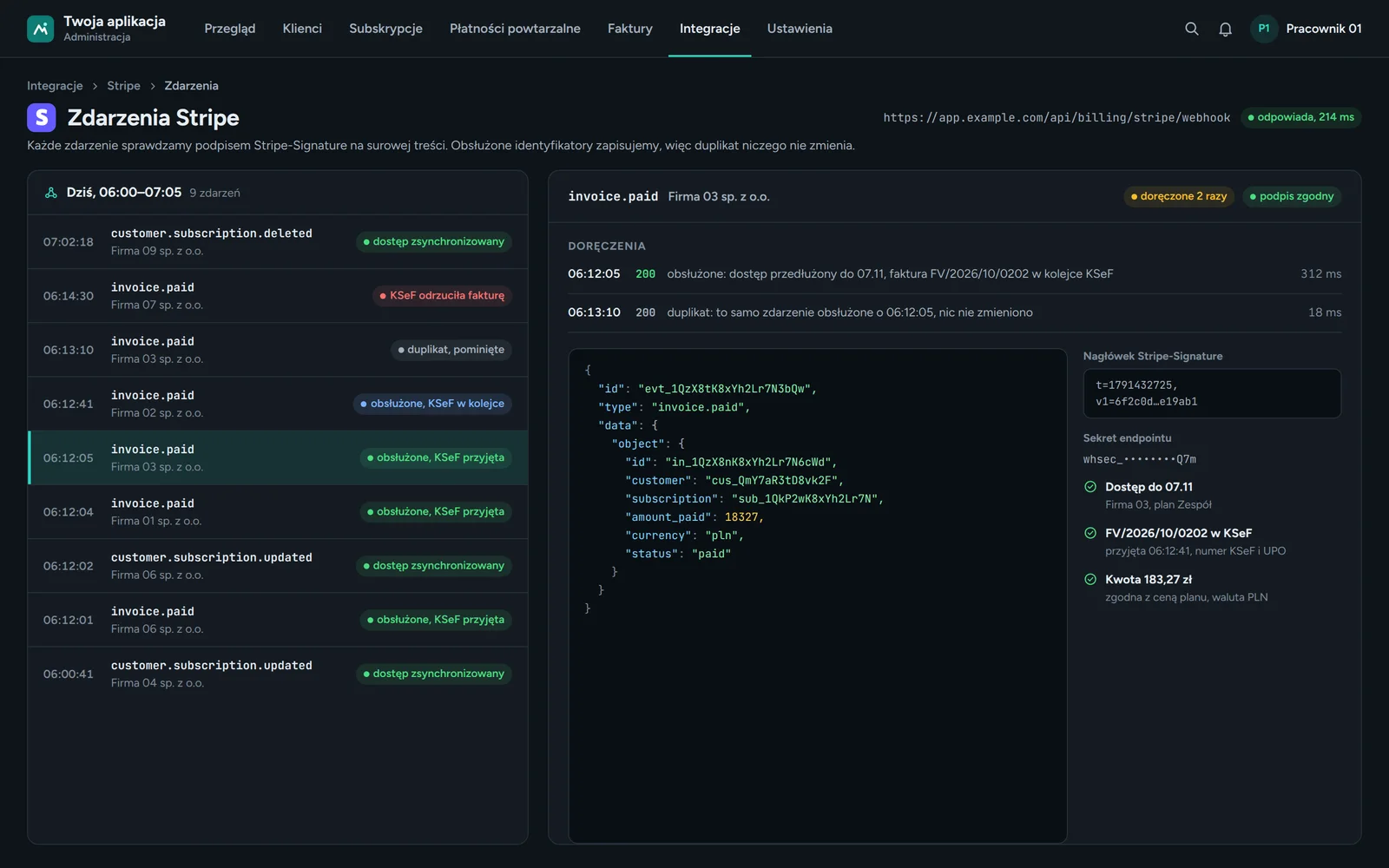
Task: Click check icon next to Kwota 183,27 zł
Action: click(1090, 579)
